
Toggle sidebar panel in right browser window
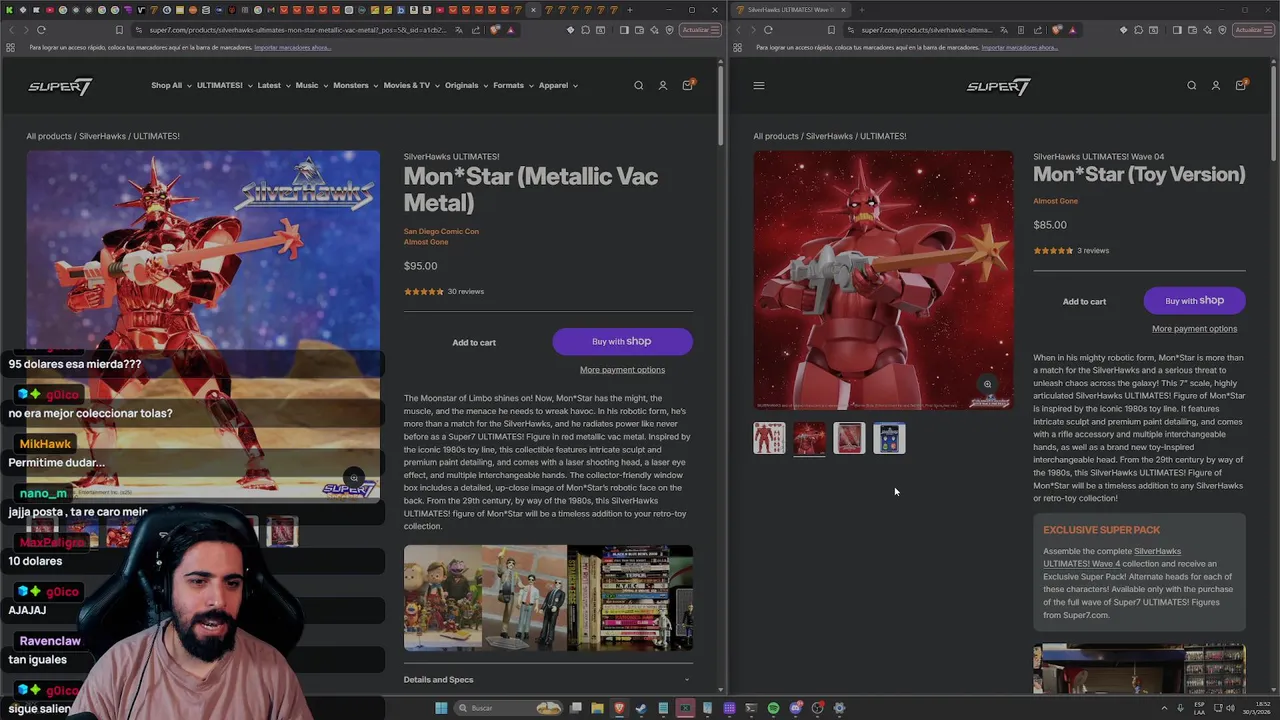tap(1177, 30)
